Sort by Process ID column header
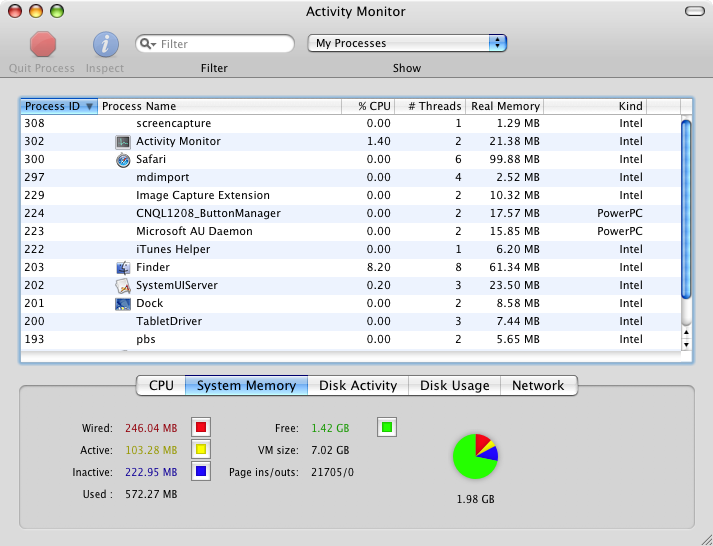Viewport: 713px width, 546px height. [59, 106]
